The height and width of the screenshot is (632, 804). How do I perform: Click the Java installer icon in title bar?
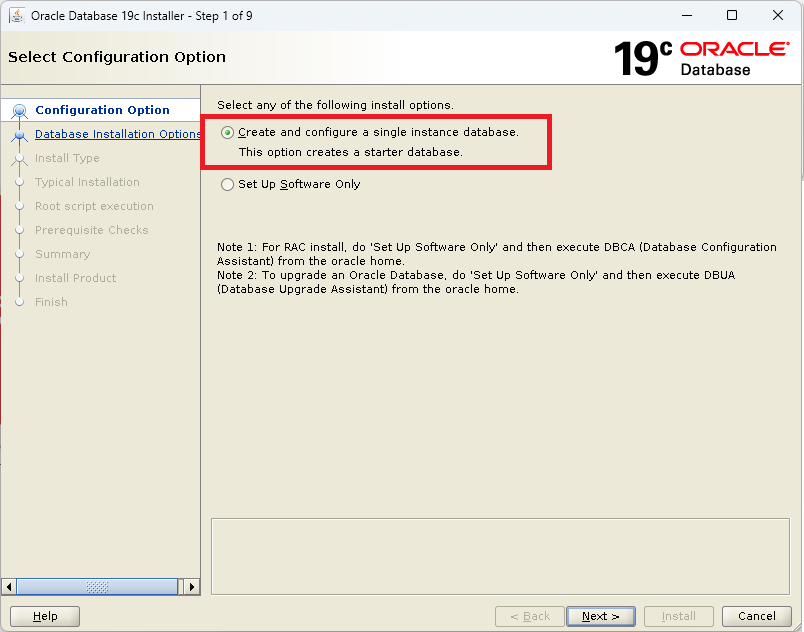coord(17,16)
